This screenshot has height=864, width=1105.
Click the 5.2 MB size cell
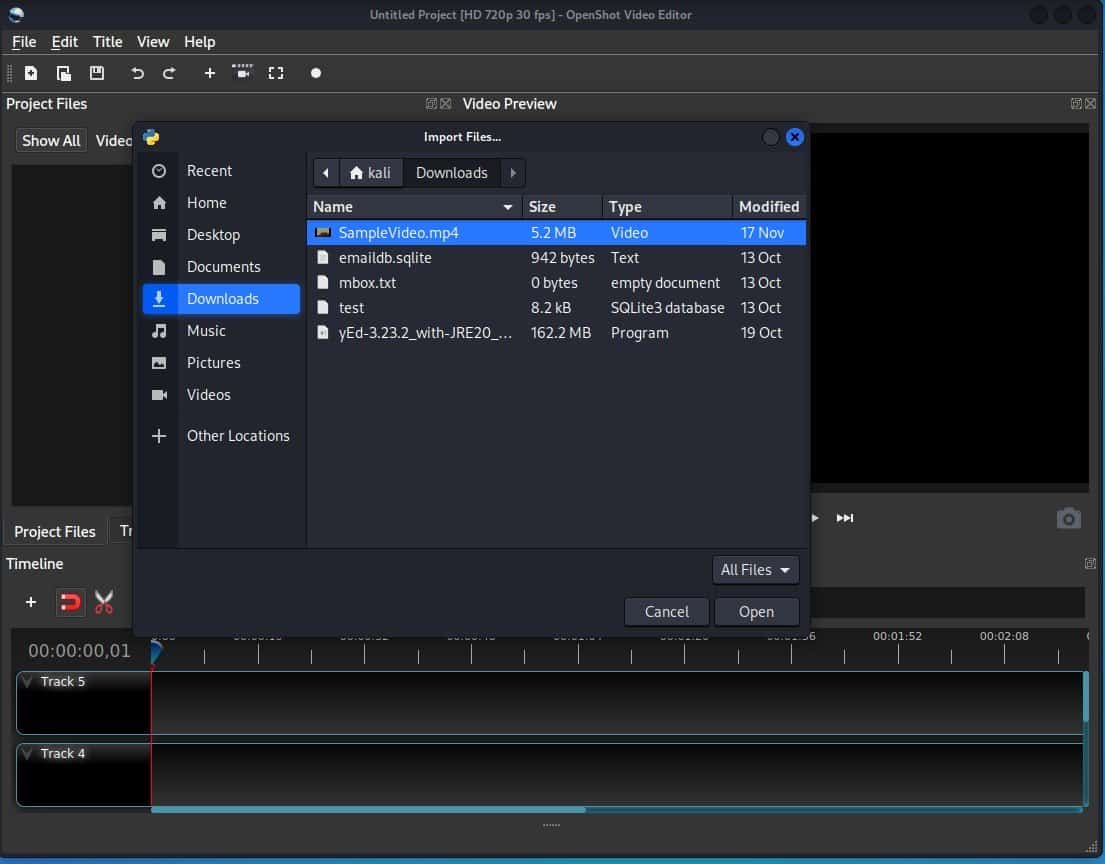click(x=553, y=233)
